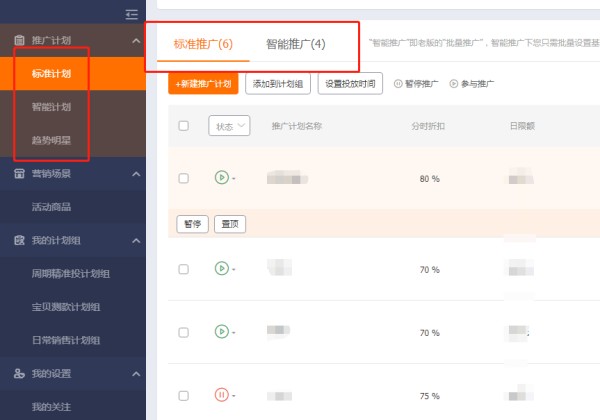Click the 暂停推广 link
Viewport: 600px width, 420px height.
(x=421, y=83)
